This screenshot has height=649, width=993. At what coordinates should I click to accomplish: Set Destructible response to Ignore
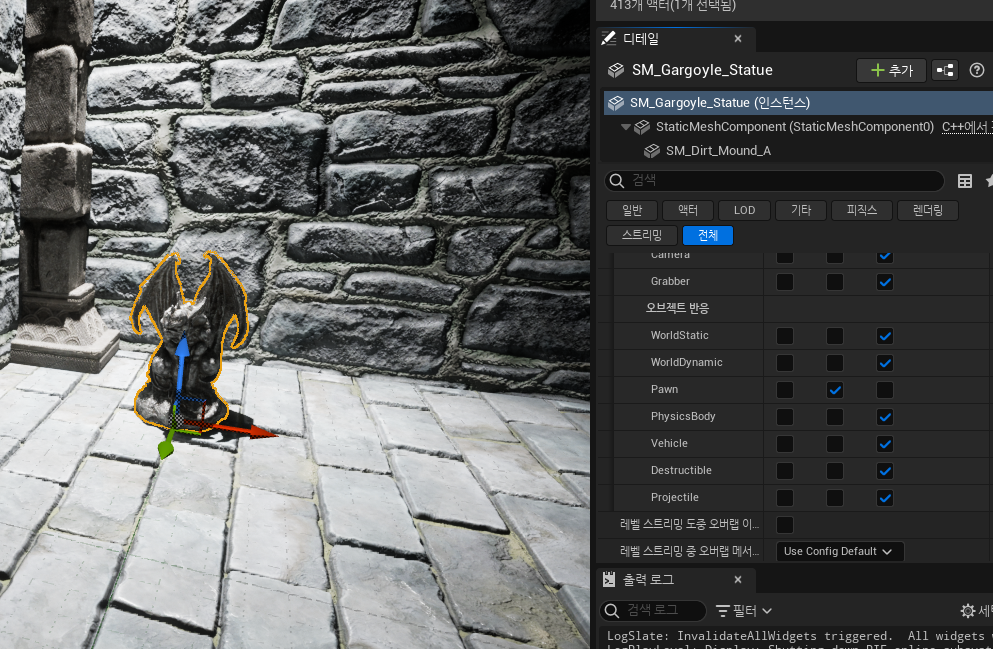tap(785, 471)
